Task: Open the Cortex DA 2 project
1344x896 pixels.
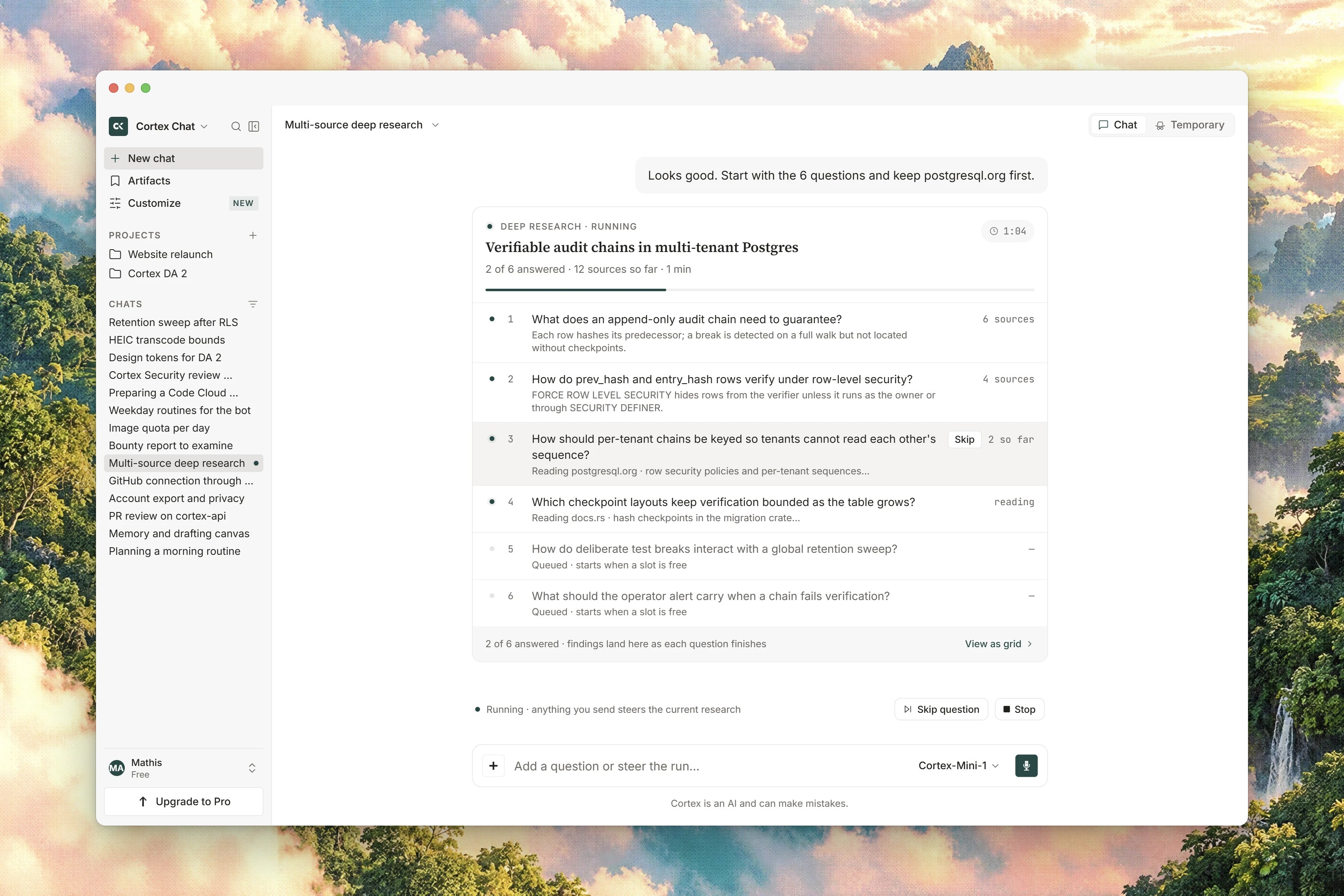Action: click(184, 274)
